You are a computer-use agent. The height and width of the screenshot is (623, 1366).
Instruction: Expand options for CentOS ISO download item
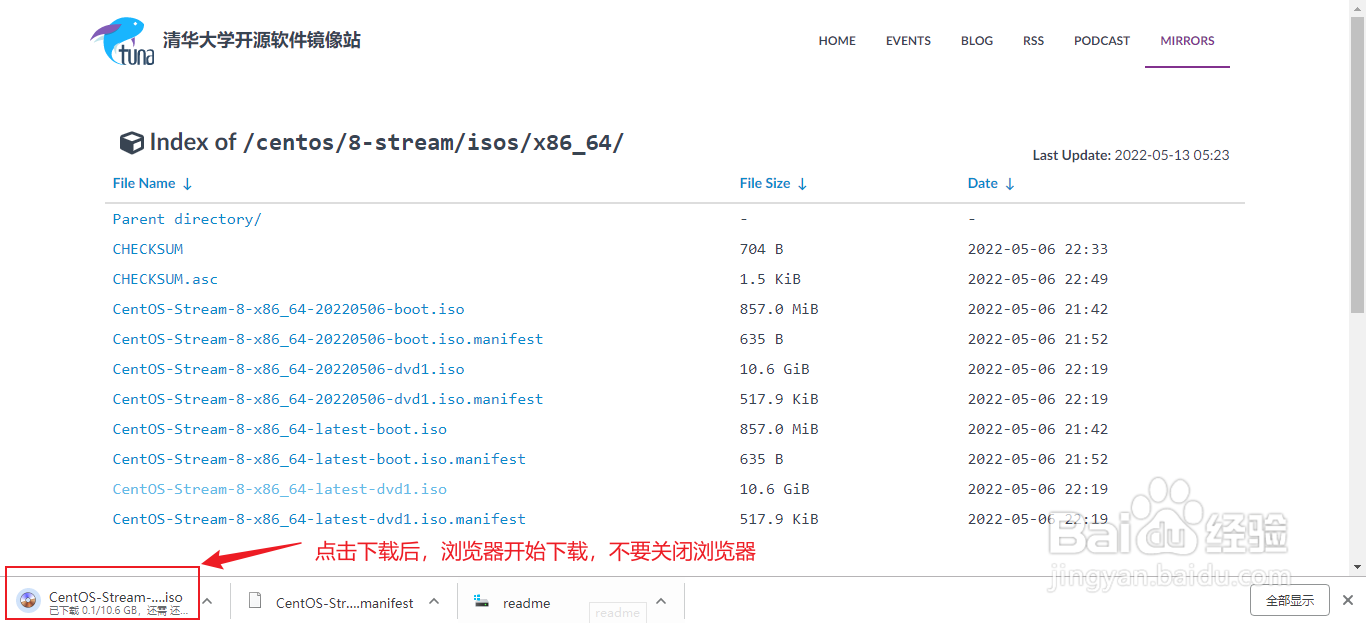click(x=207, y=601)
